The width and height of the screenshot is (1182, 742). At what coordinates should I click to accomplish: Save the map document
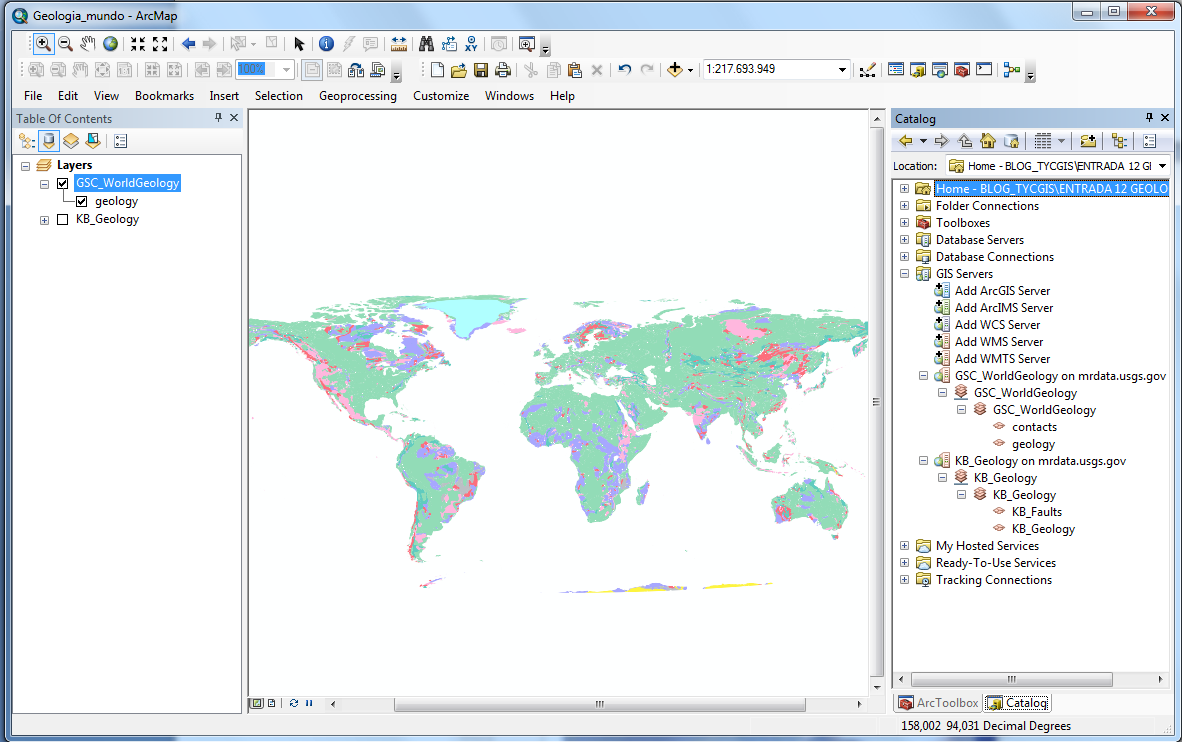tap(481, 70)
